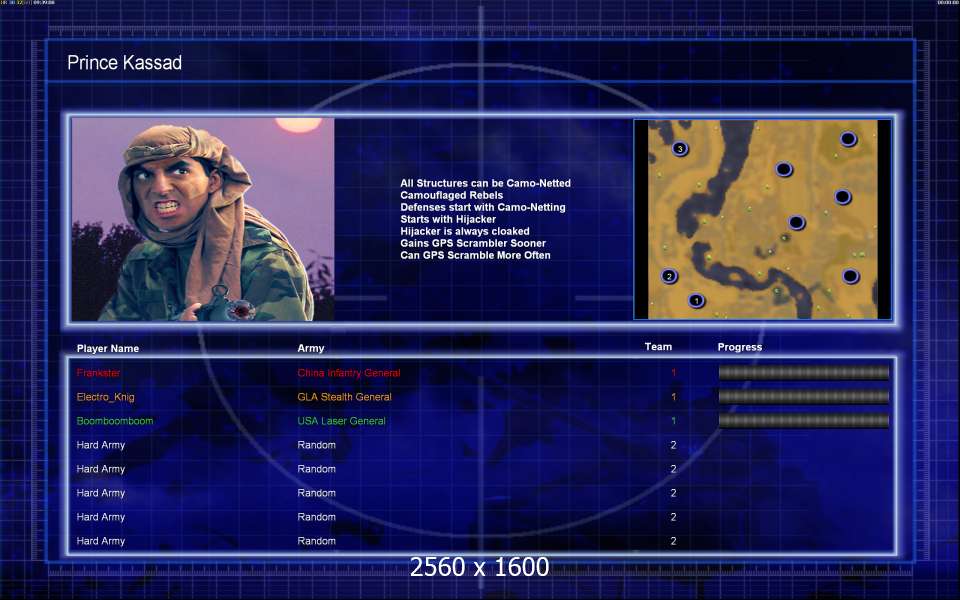Click the "Army" column header

pyautogui.click(x=311, y=348)
